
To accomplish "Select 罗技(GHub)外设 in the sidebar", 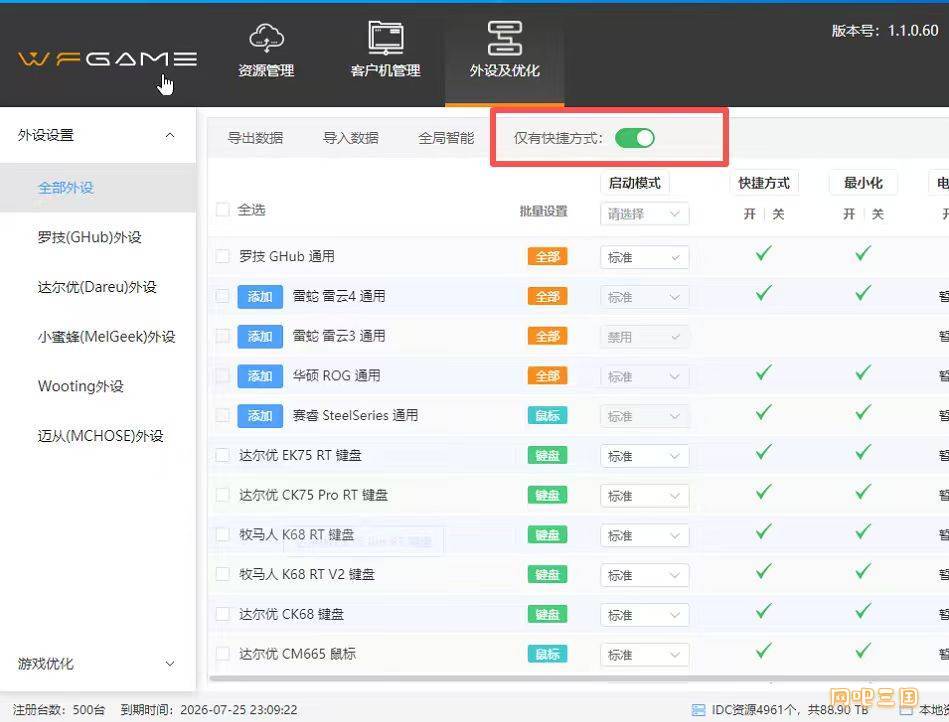I will (90, 238).
